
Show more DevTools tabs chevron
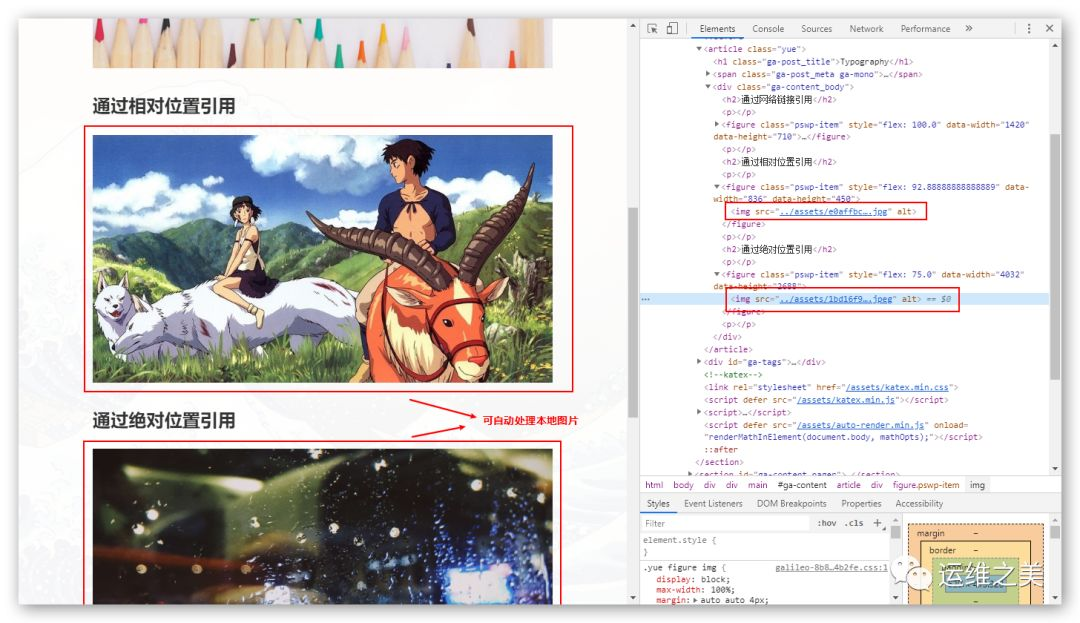969,28
